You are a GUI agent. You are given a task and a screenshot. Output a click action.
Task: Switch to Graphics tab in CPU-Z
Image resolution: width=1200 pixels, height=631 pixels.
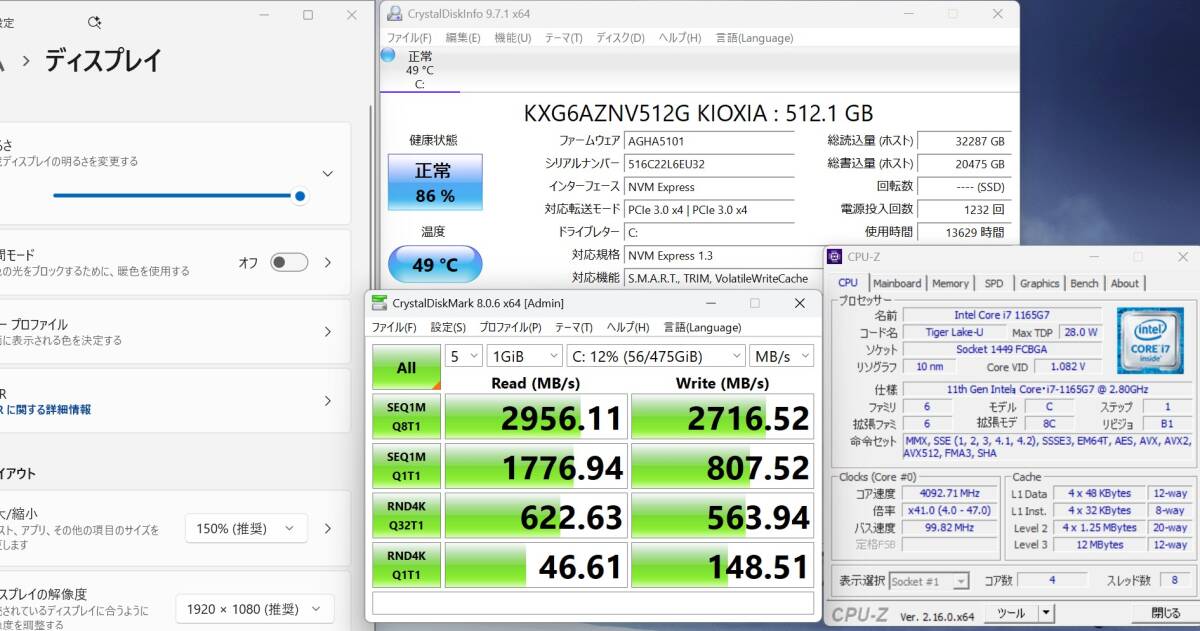pyautogui.click(x=1040, y=283)
